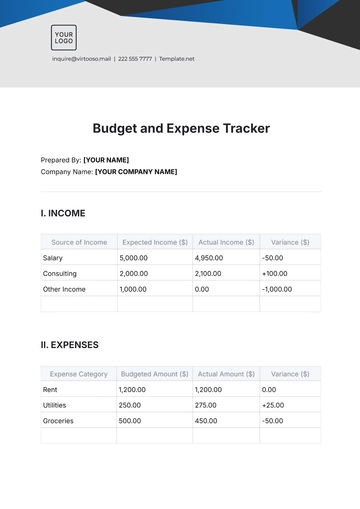The width and height of the screenshot is (360, 509).
Task: Click Utilities budgeted amount 250.00
Action: tap(130, 405)
